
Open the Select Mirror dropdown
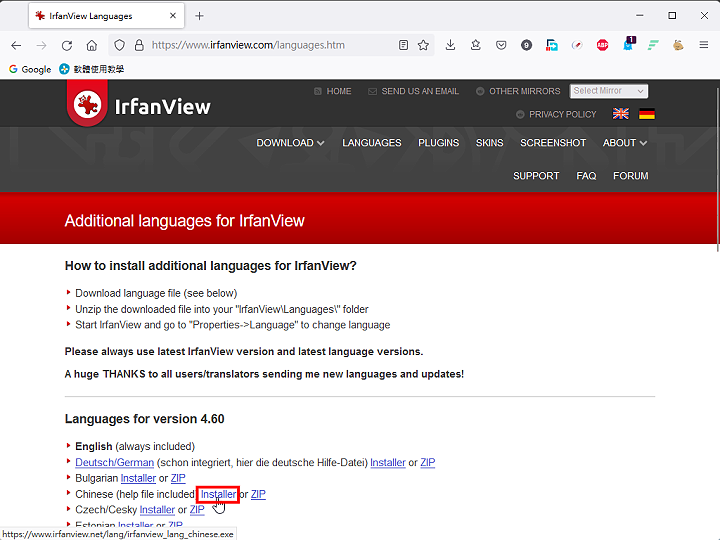[x=609, y=91]
